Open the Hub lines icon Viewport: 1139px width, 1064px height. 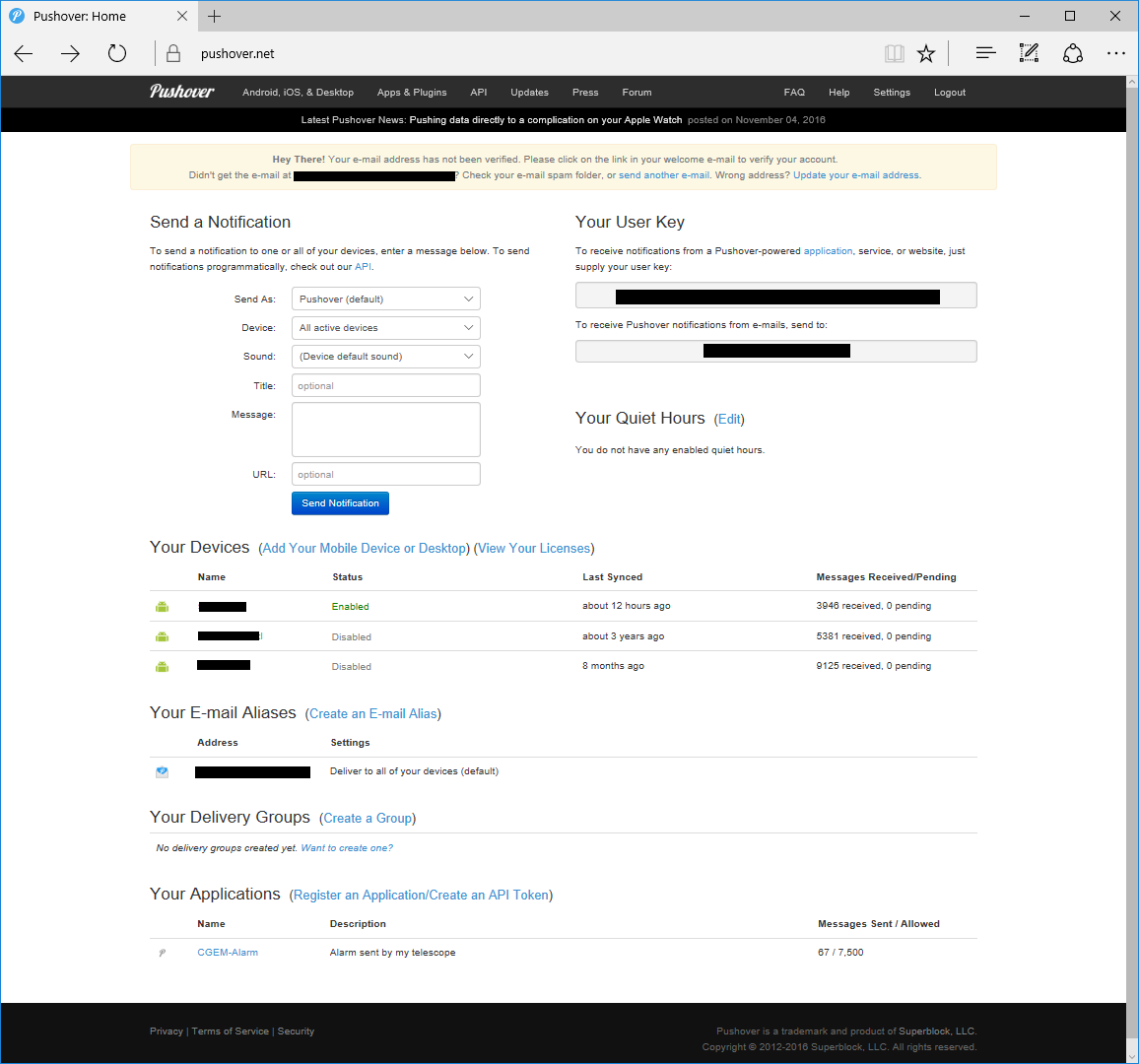point(985,53)
